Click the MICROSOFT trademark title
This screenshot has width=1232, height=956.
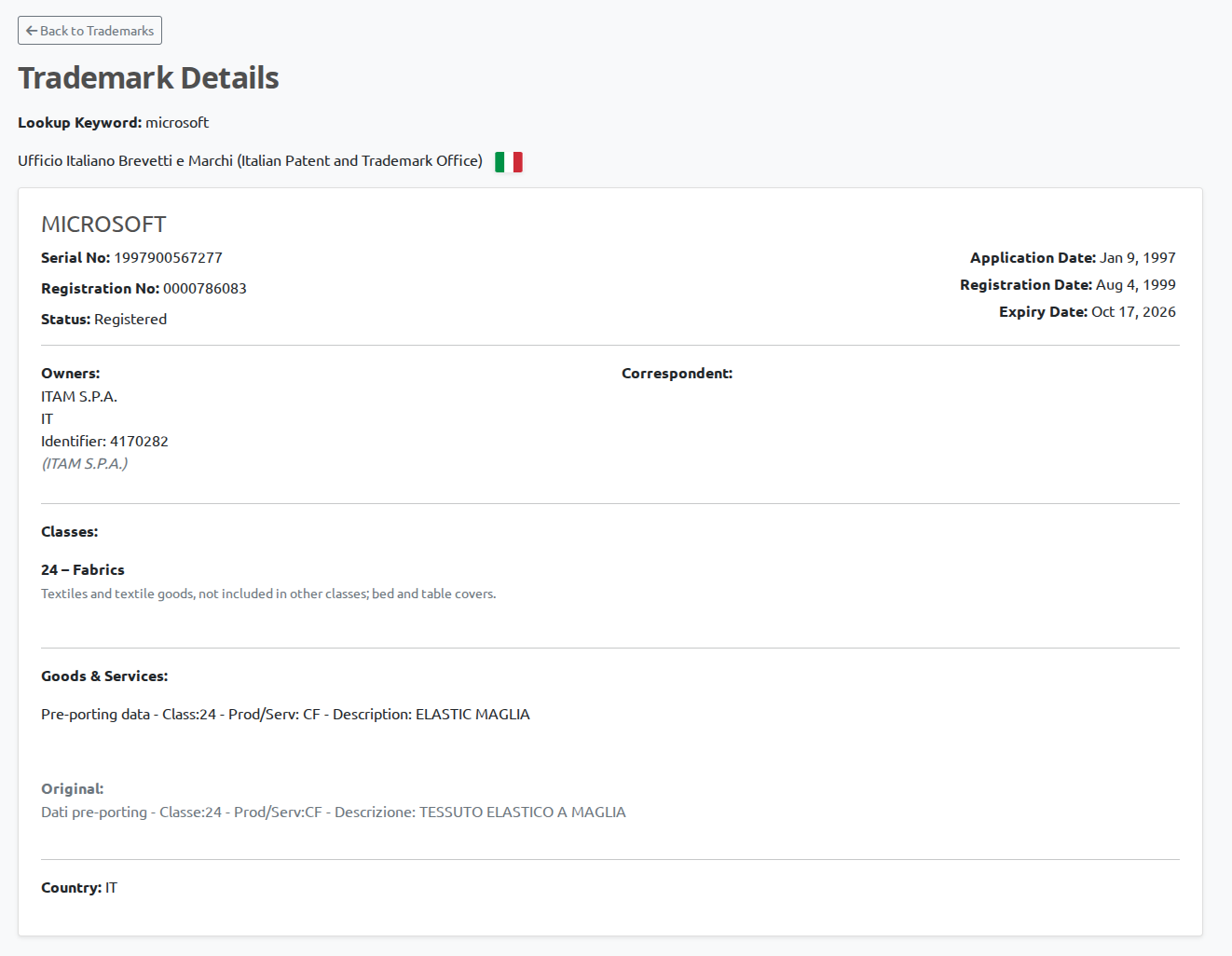click(x=103, y=225)
